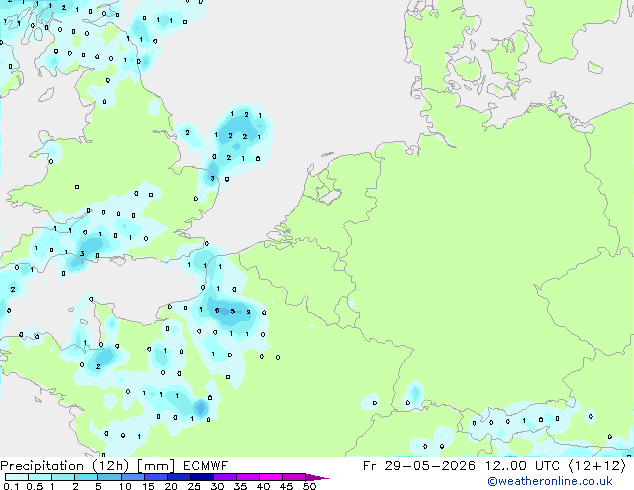
Task: Select the "35" legend scale label
Action: tap(240, 486)
